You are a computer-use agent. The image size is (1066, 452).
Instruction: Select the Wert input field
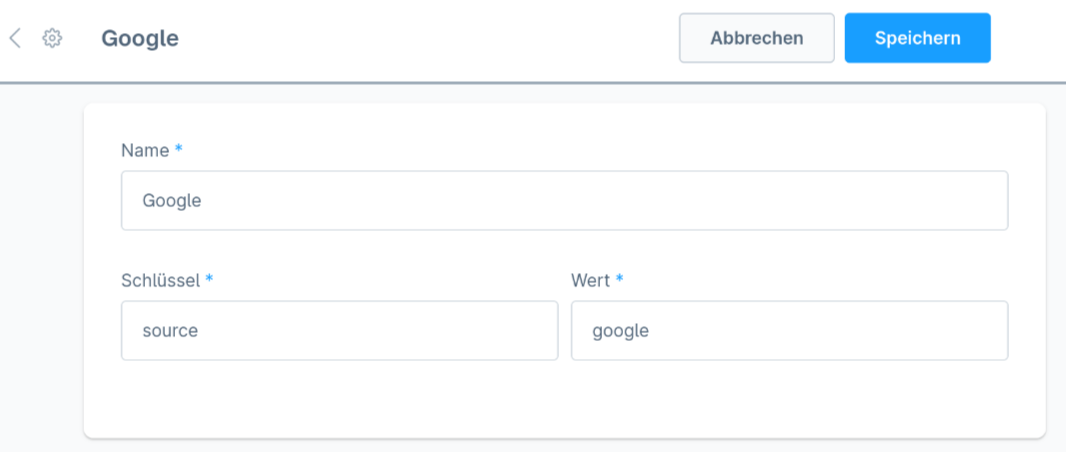click(x=789, y=330)
